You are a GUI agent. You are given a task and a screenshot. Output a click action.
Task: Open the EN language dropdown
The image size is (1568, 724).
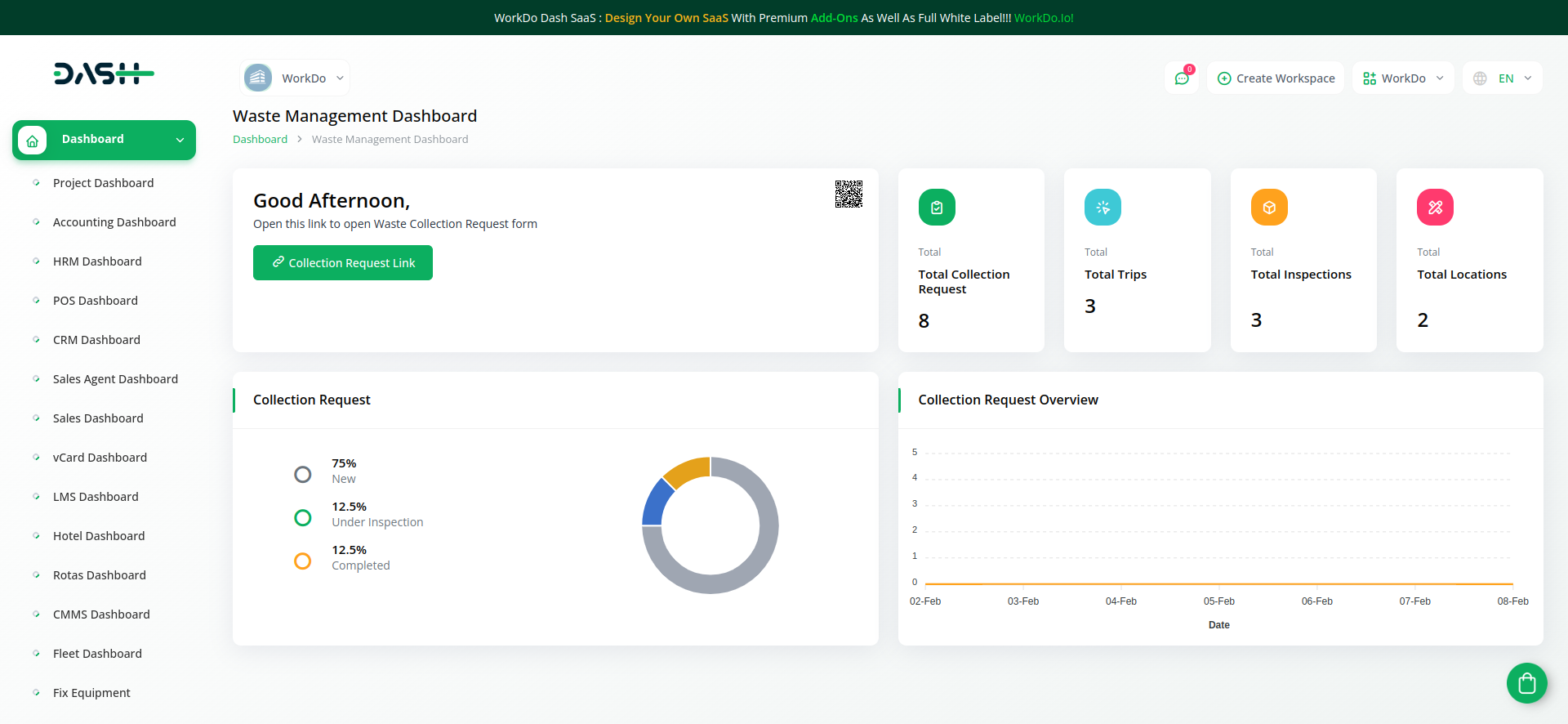tap(1503, 78)
